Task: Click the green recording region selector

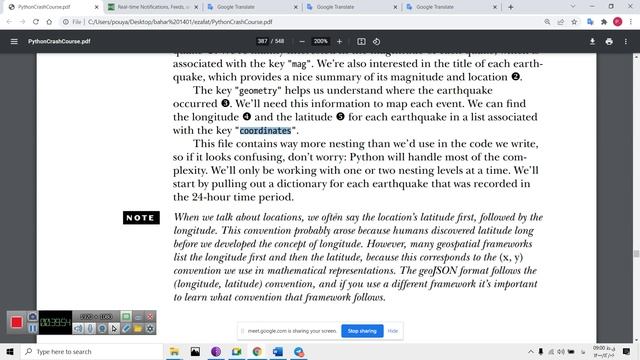Action: point(126,316)
